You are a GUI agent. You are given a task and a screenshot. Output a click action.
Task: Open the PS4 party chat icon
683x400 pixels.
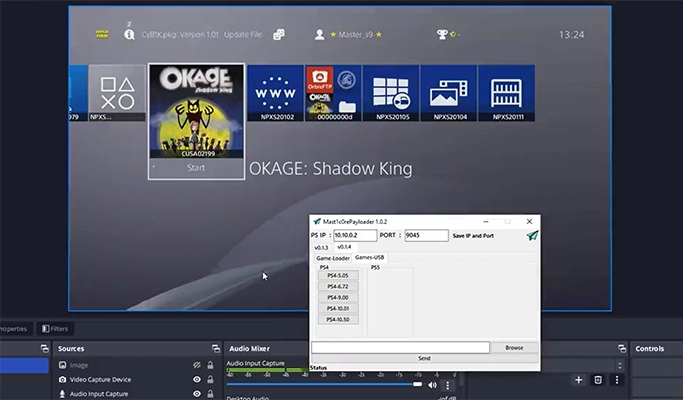(279, 34)
